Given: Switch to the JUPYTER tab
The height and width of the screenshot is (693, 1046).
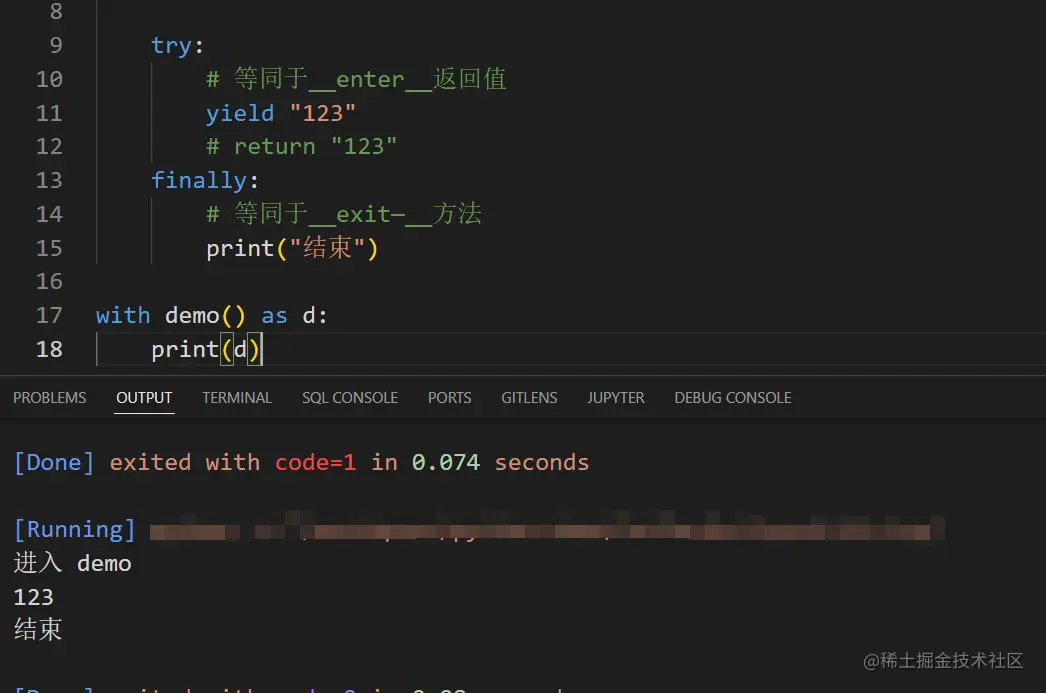Looking at the screenshot, I should click(615, 398).
